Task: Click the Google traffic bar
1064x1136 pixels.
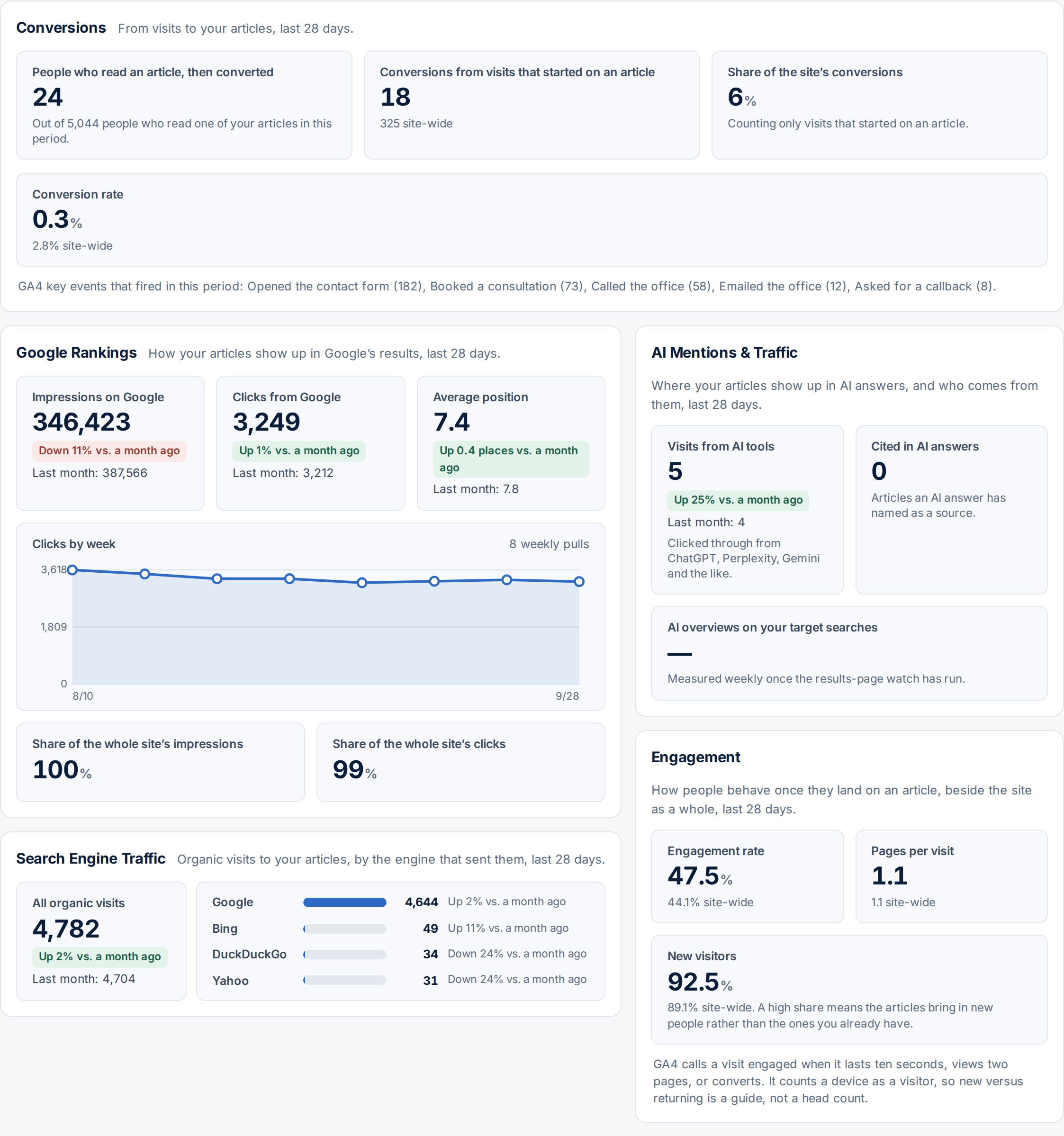Action: 344,902
